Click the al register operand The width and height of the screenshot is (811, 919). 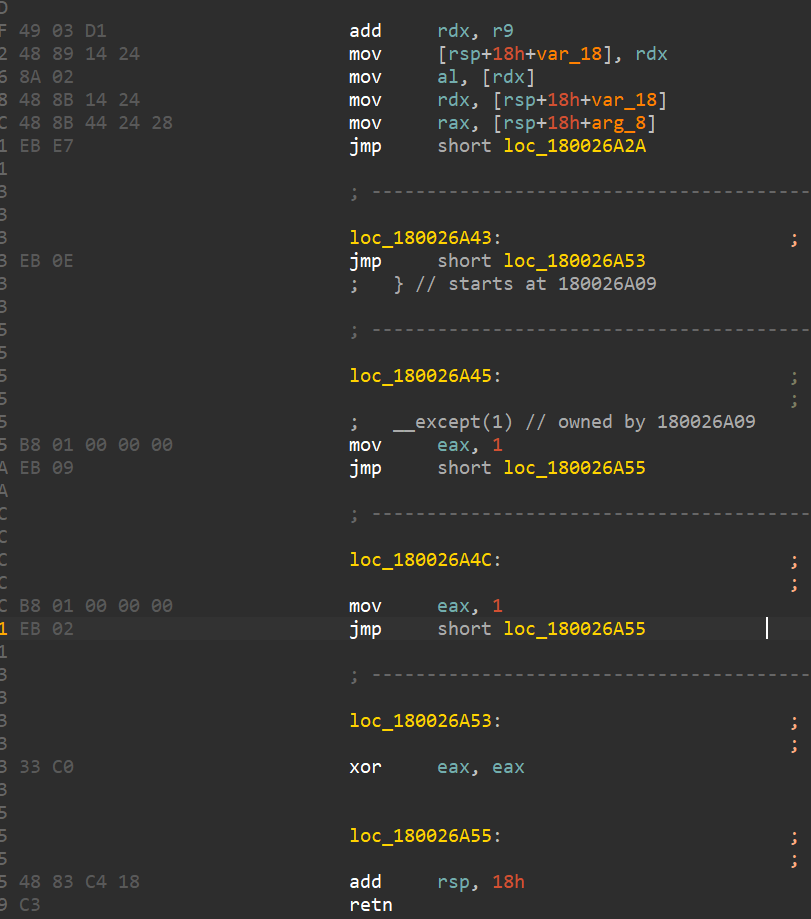point(448,77)
